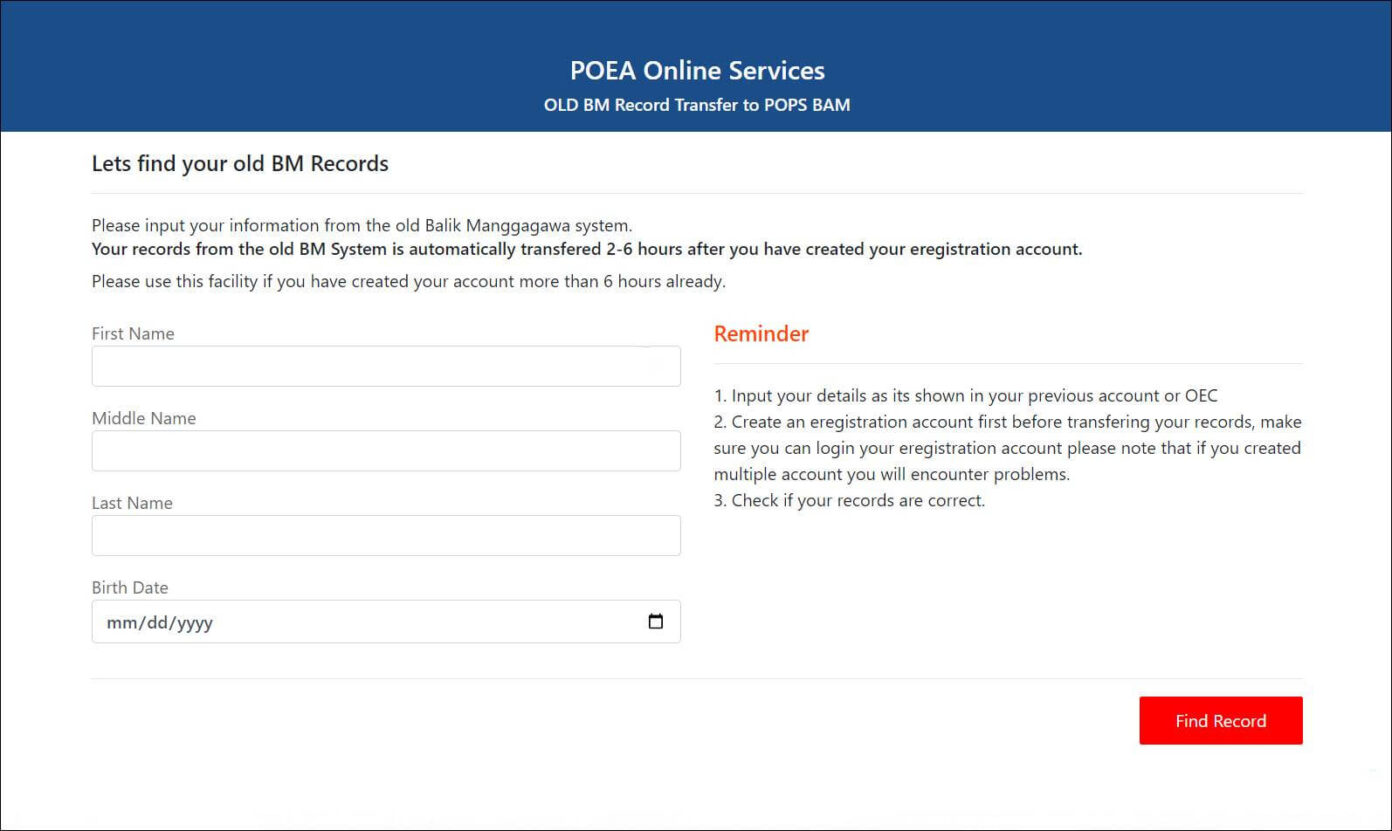Click the First Name field label
Image resolution: width=1392 pixels, height=831 pixels.
coord(133,333)
